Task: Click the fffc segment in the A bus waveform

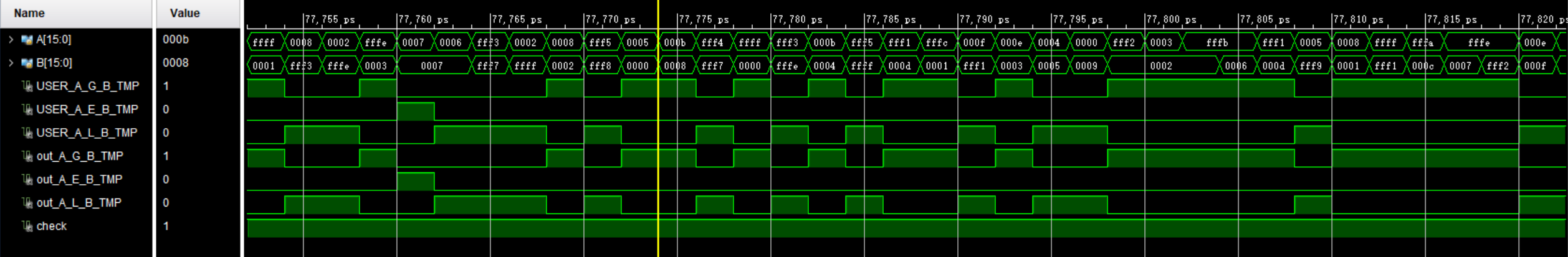Action: pos(939,42)
